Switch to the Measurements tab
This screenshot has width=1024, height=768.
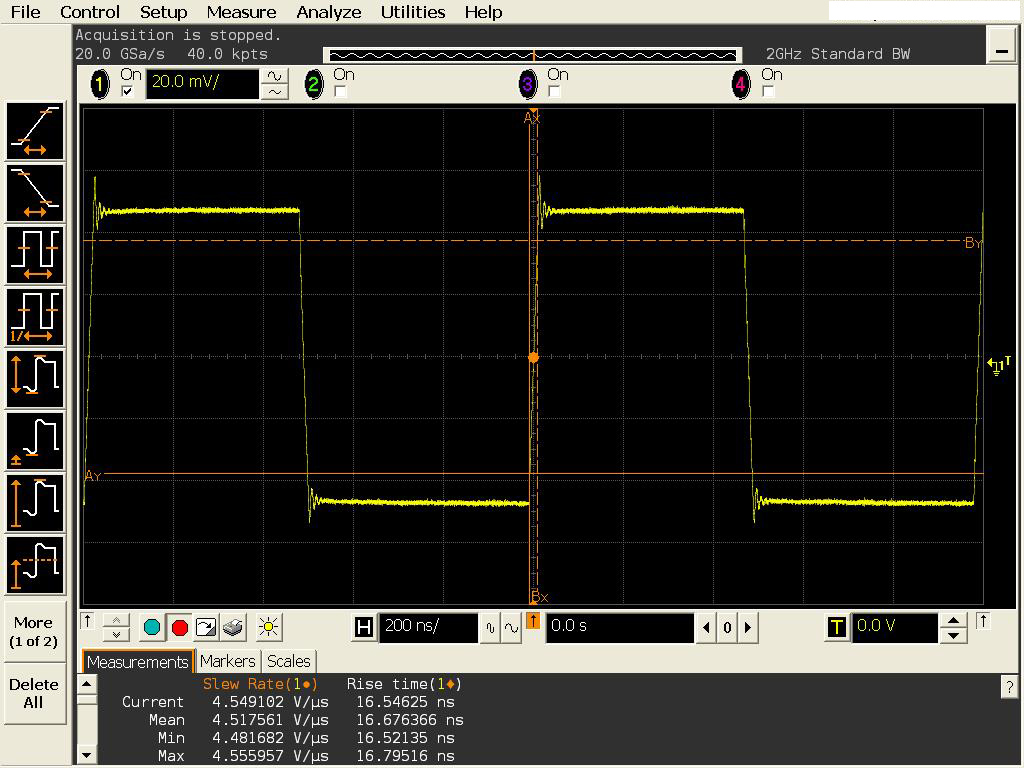tap(138, 662)
